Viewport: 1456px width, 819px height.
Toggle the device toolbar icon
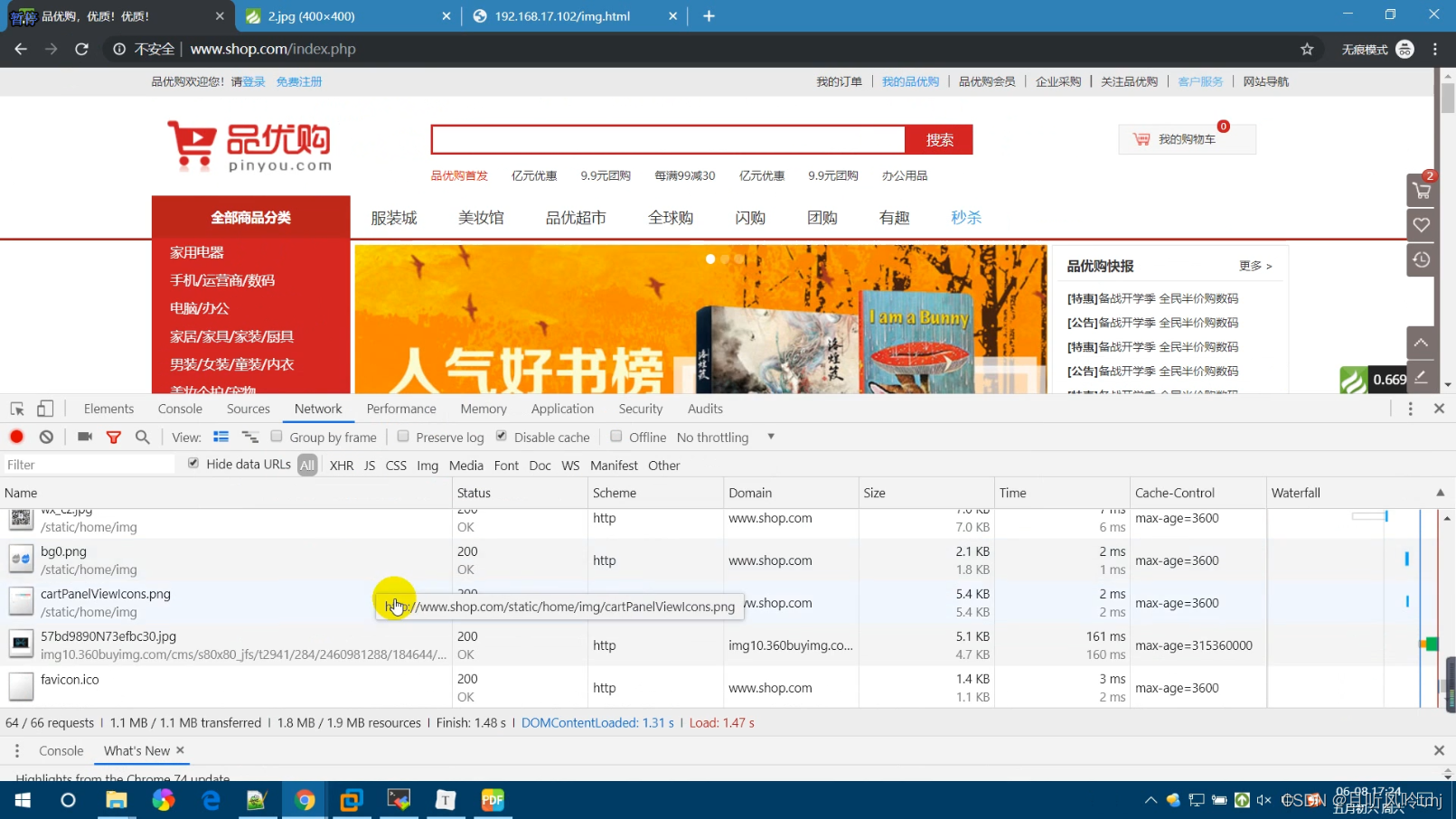(45, 409)
